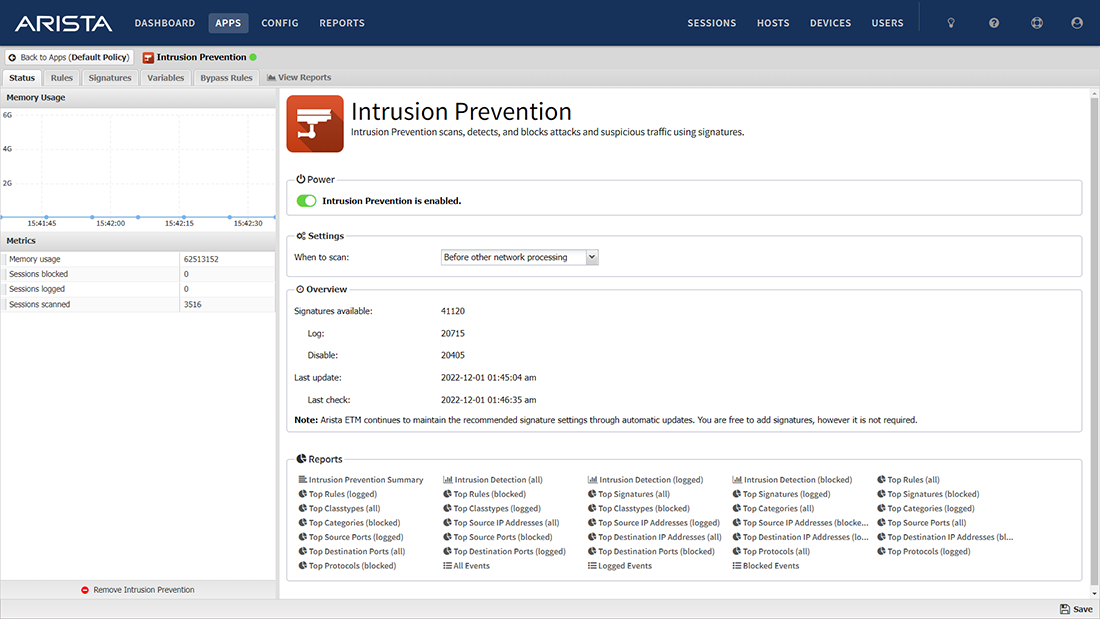Open Top Signatures (blocked) report
The height and width of the screenshot is (619, 1100).
pos(927,494)
